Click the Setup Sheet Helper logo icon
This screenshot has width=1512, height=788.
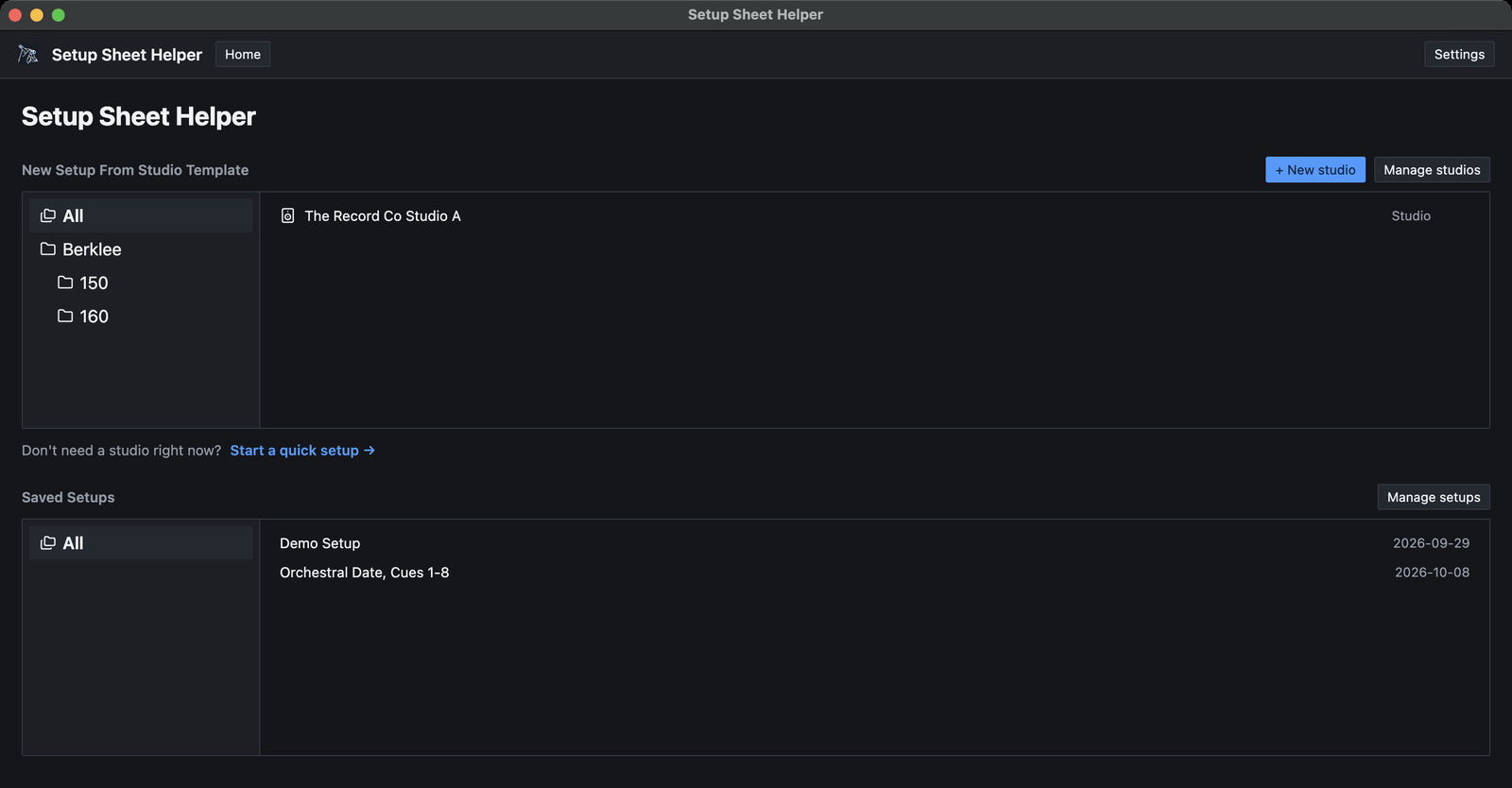pos(28,55)
